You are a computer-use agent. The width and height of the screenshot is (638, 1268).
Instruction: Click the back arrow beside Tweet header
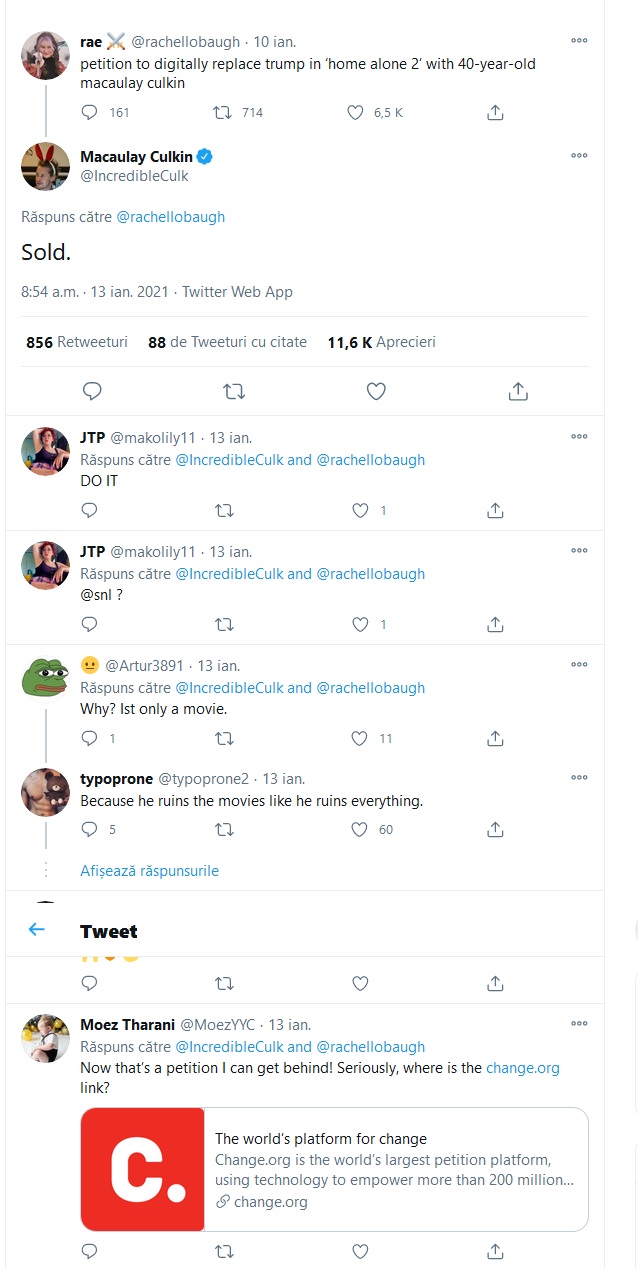click(x=37, y=930)
